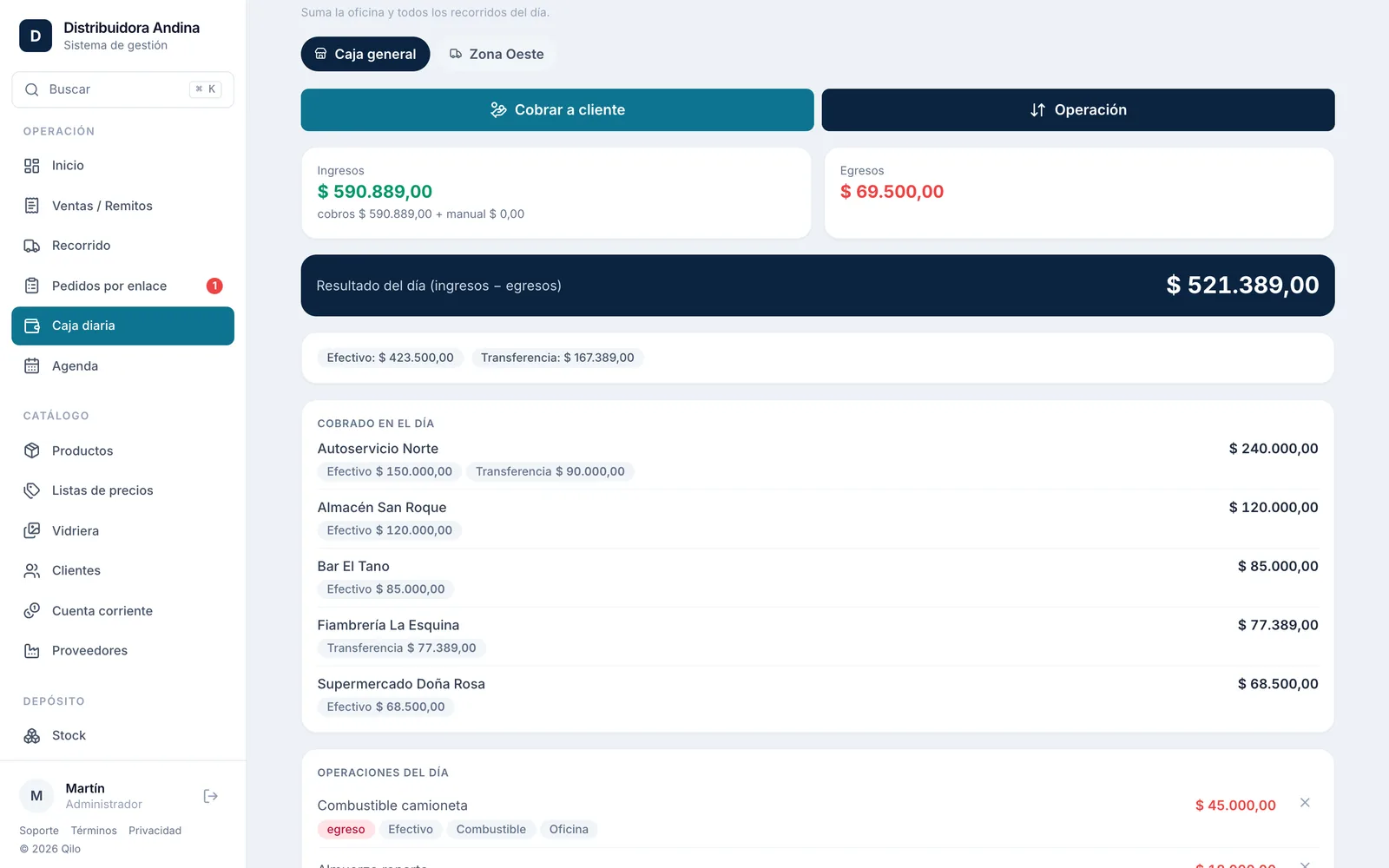Viewport: 1389px width, 868px height.
Task: Click the Oficina tag
Action: coord(569,829)
